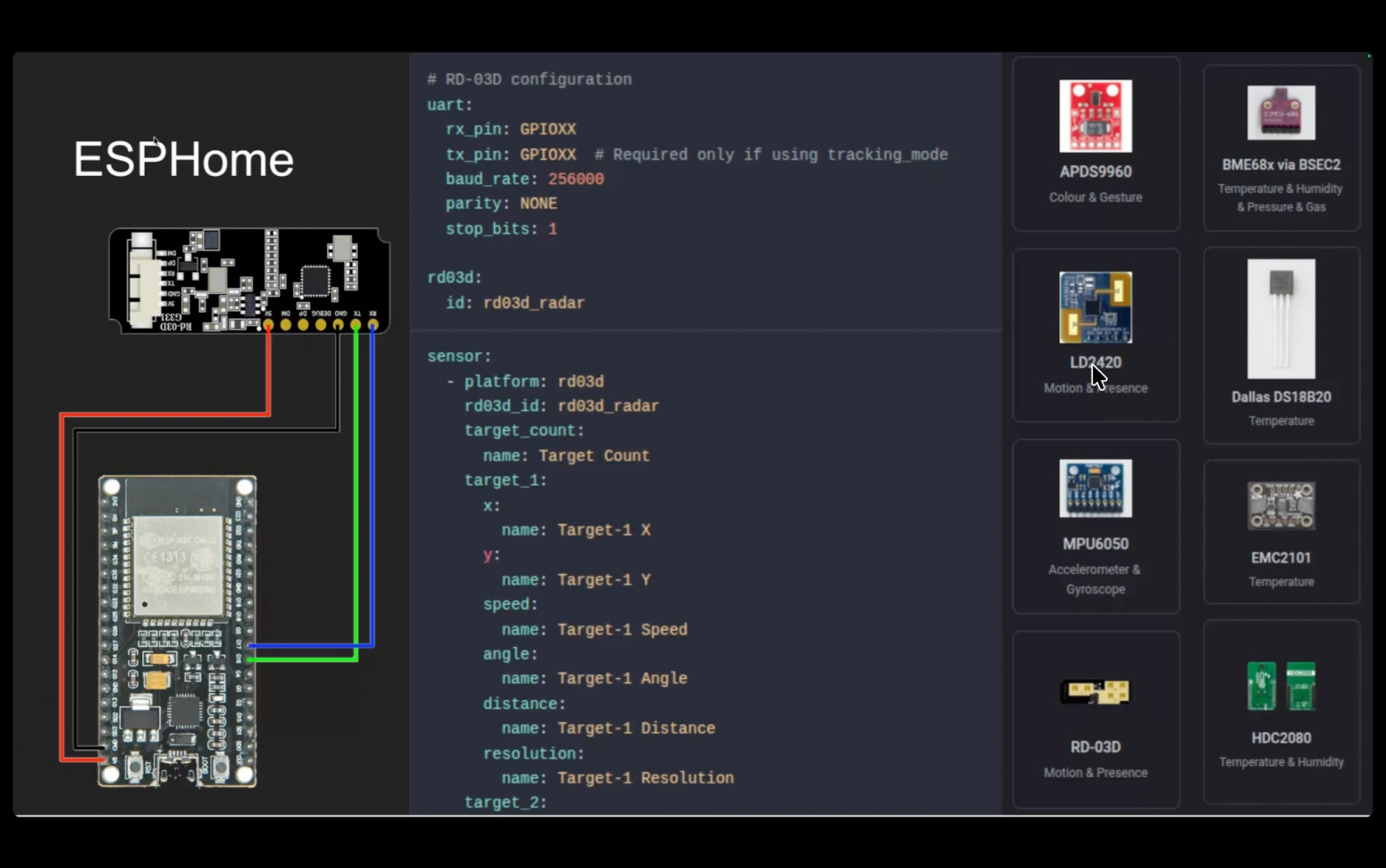Click the EMC2101 sensor board image
Screen dimensions: 1386x868
1281,506
